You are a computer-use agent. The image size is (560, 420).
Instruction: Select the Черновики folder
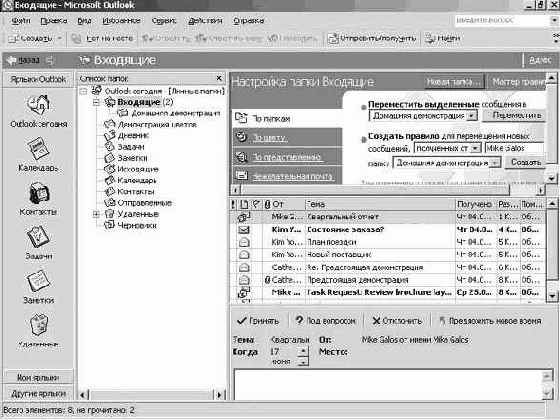(130, 225)
